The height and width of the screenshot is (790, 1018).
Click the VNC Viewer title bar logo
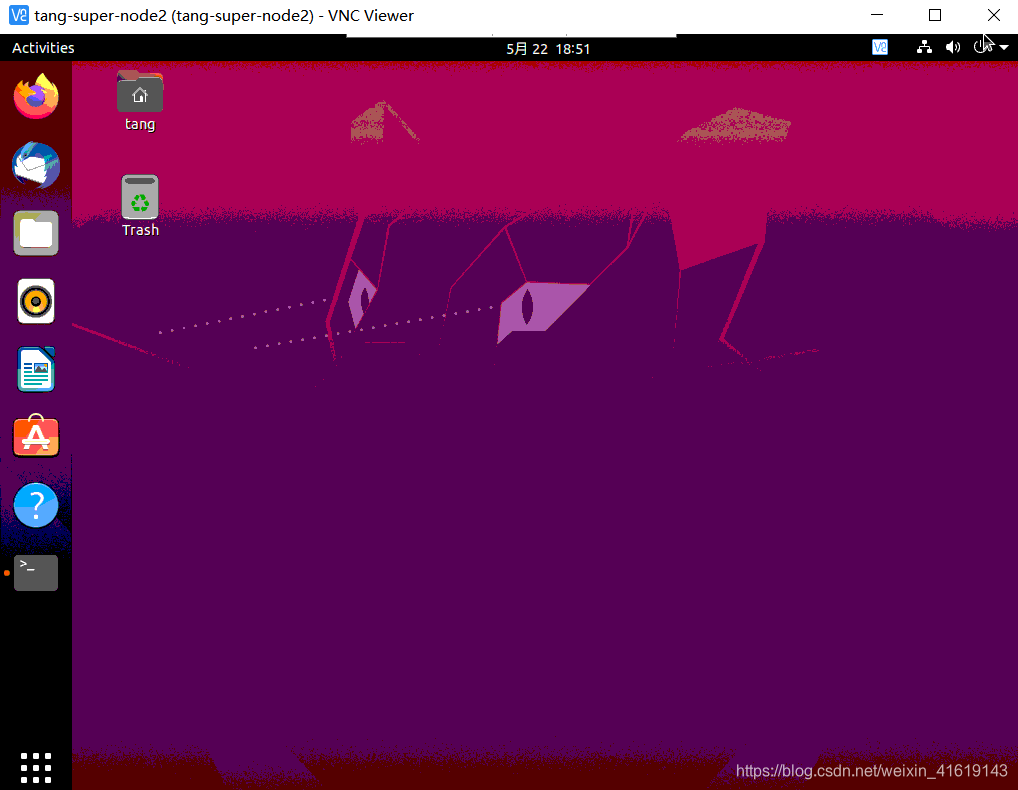(x=18, y=15)
